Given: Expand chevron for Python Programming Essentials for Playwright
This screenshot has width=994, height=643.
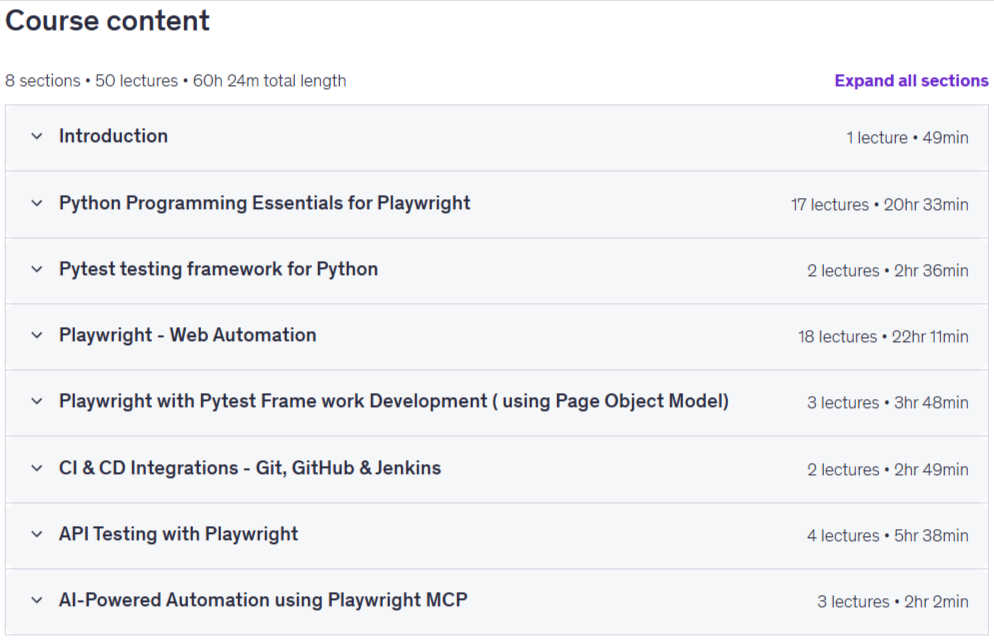Looking at the screenshot, I should 37,204.
